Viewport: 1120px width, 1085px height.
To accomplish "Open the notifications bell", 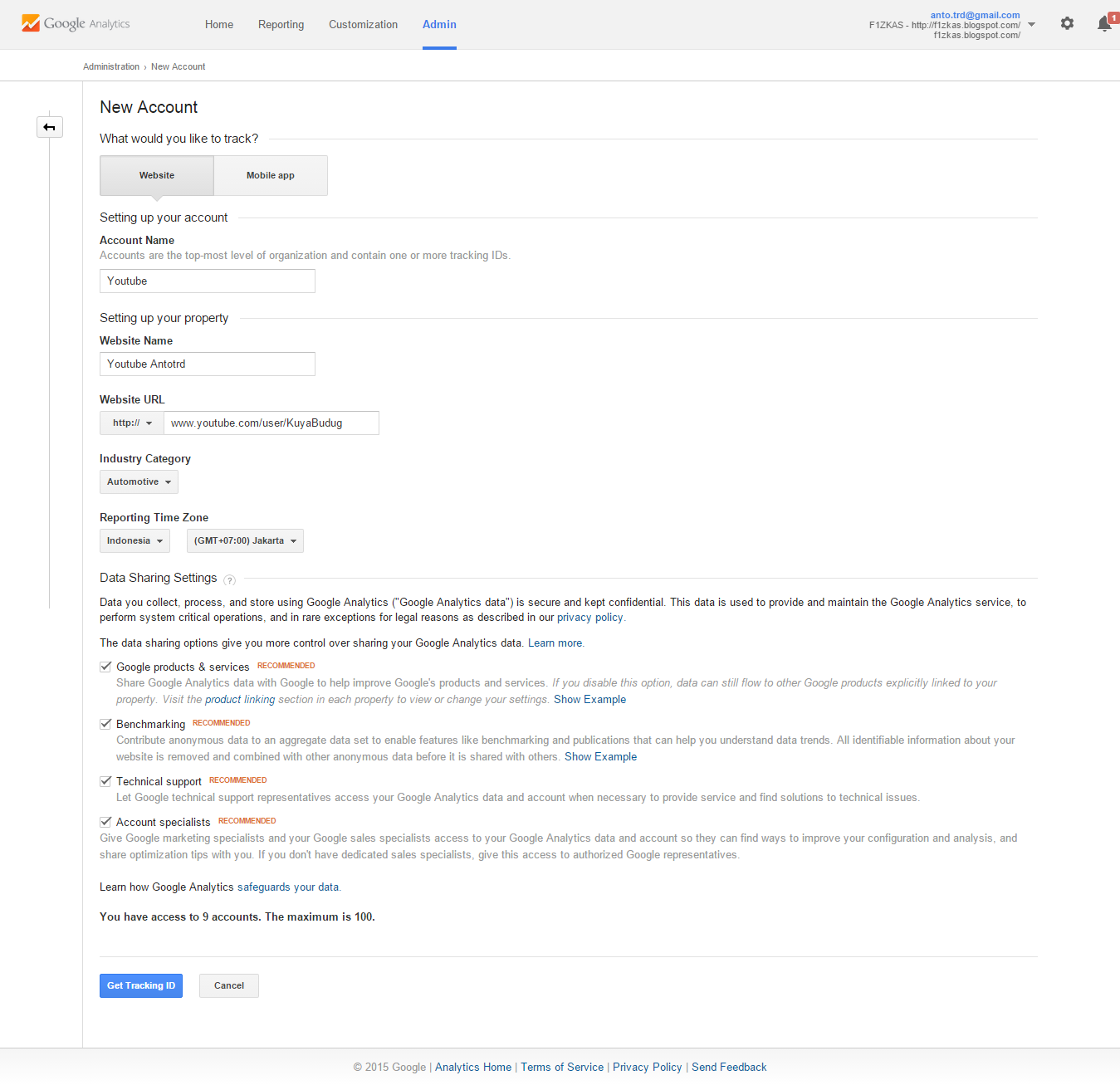I will (x=1102, y=23).
